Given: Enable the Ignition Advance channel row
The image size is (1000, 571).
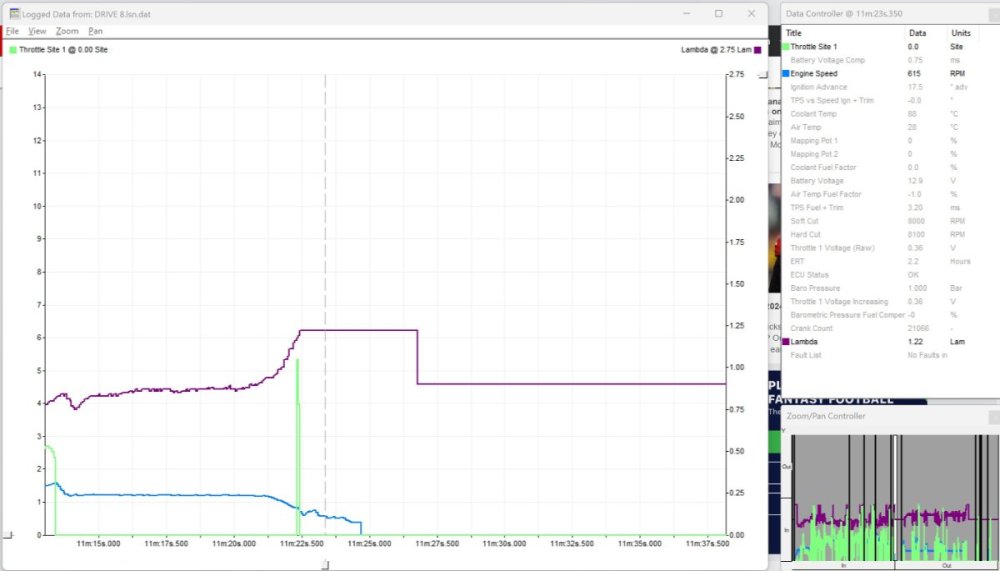Looking at the screenshot, I should (x=817, y=87).
